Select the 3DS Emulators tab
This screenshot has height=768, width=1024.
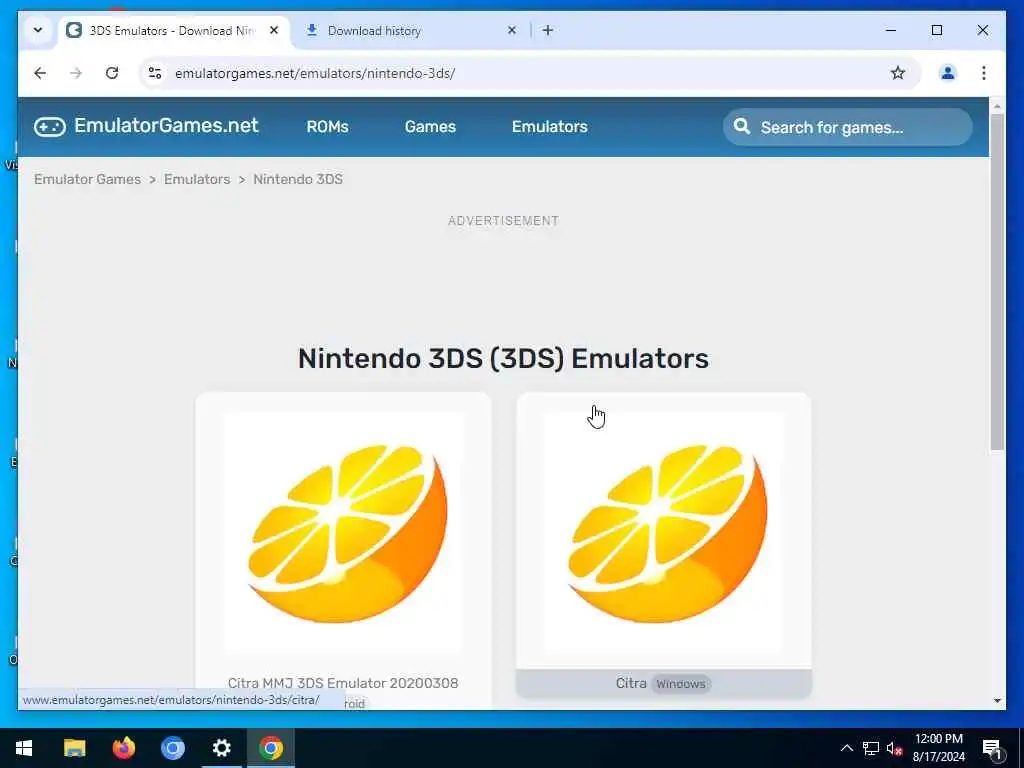(174, 31)
